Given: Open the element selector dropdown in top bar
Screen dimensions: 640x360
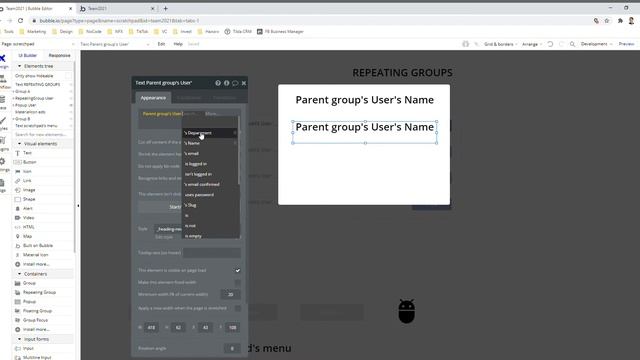Looking at the screenshot, I should click(115, 44).
